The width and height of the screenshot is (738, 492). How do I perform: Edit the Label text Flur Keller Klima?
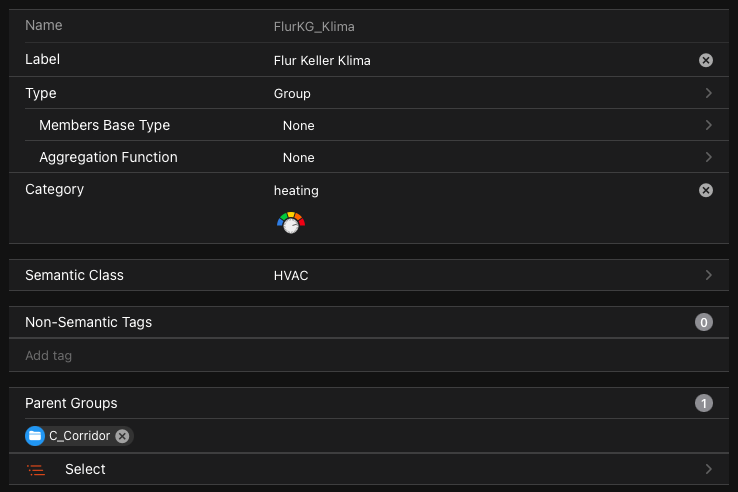click(x=322, y=60)
